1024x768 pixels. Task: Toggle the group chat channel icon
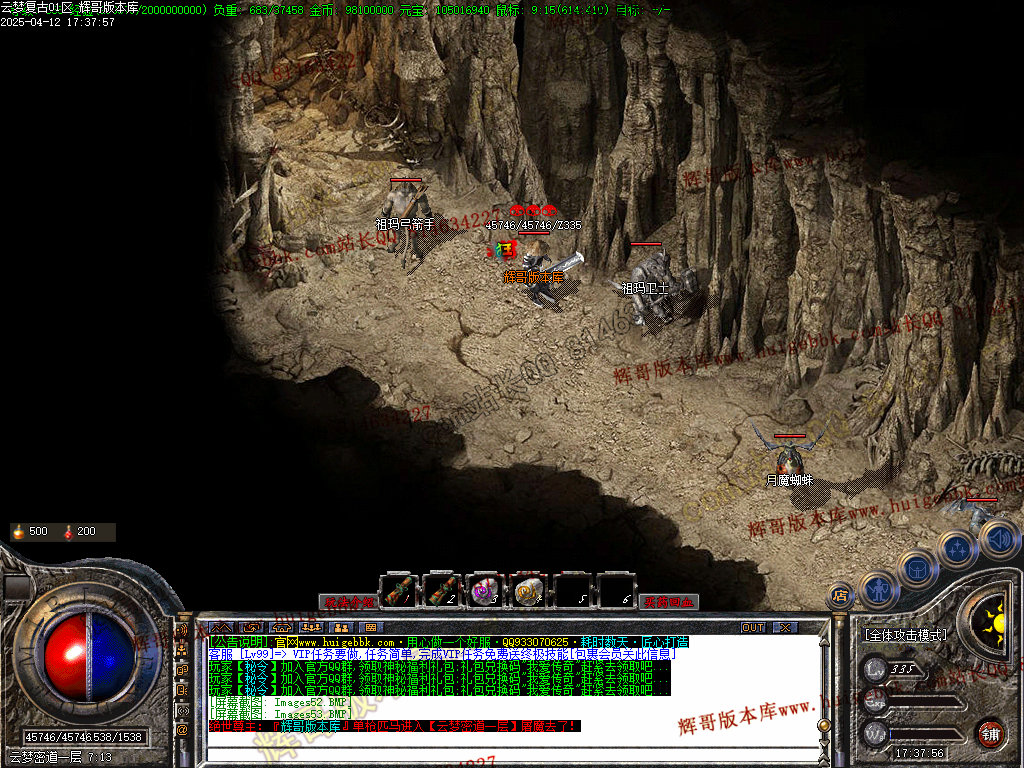(x=182, y=670)
